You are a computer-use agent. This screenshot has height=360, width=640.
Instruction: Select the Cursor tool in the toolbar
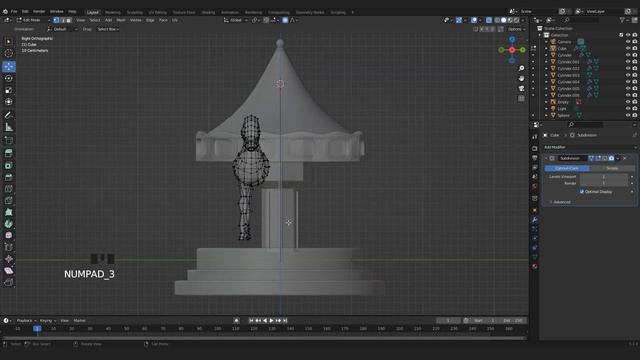pos(9,53)
